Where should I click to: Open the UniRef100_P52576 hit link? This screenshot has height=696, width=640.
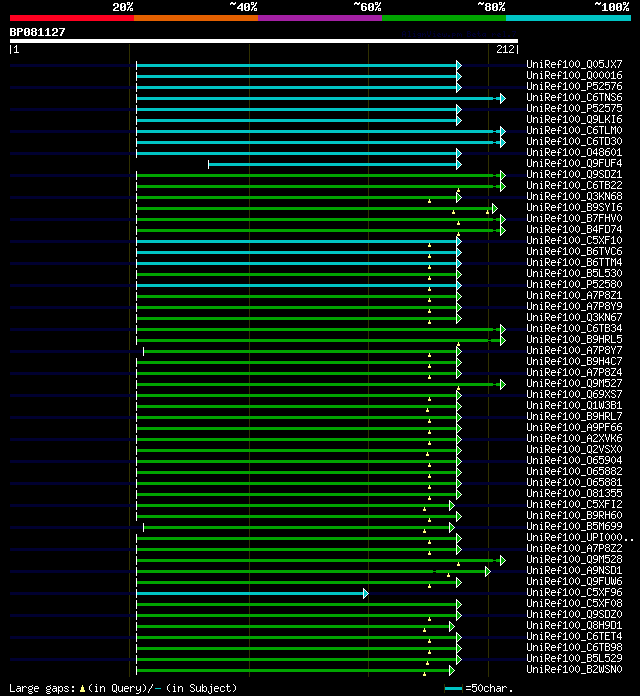[574, 87]
